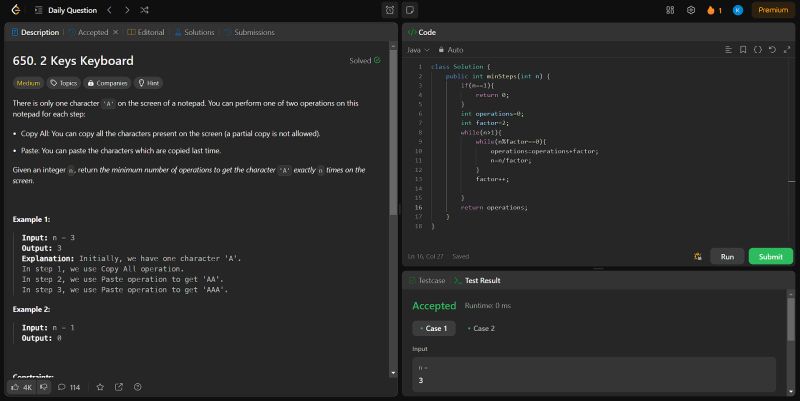Bookmark the code with bookmark icon
Viewport: 800px width, 401px height.
pyautogui.click(x=743, y=49)
